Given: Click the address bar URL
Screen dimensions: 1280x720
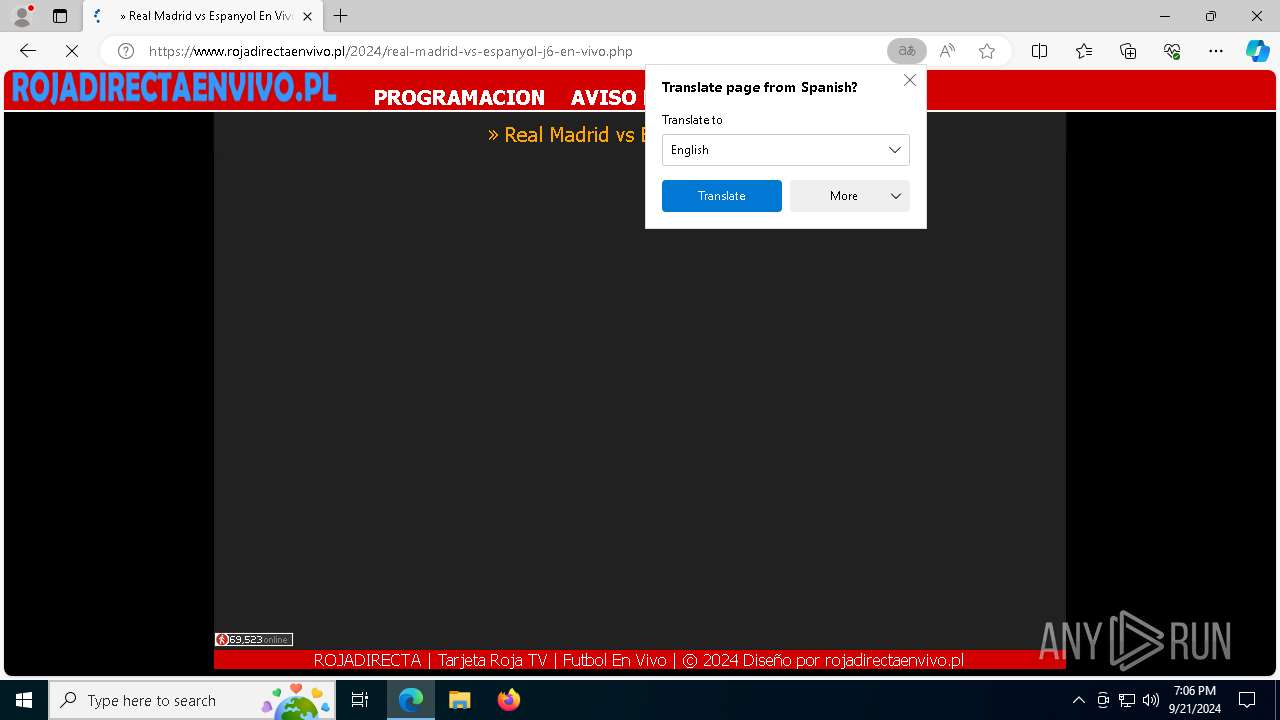Looking at the screenshot, I should point(391,51).
